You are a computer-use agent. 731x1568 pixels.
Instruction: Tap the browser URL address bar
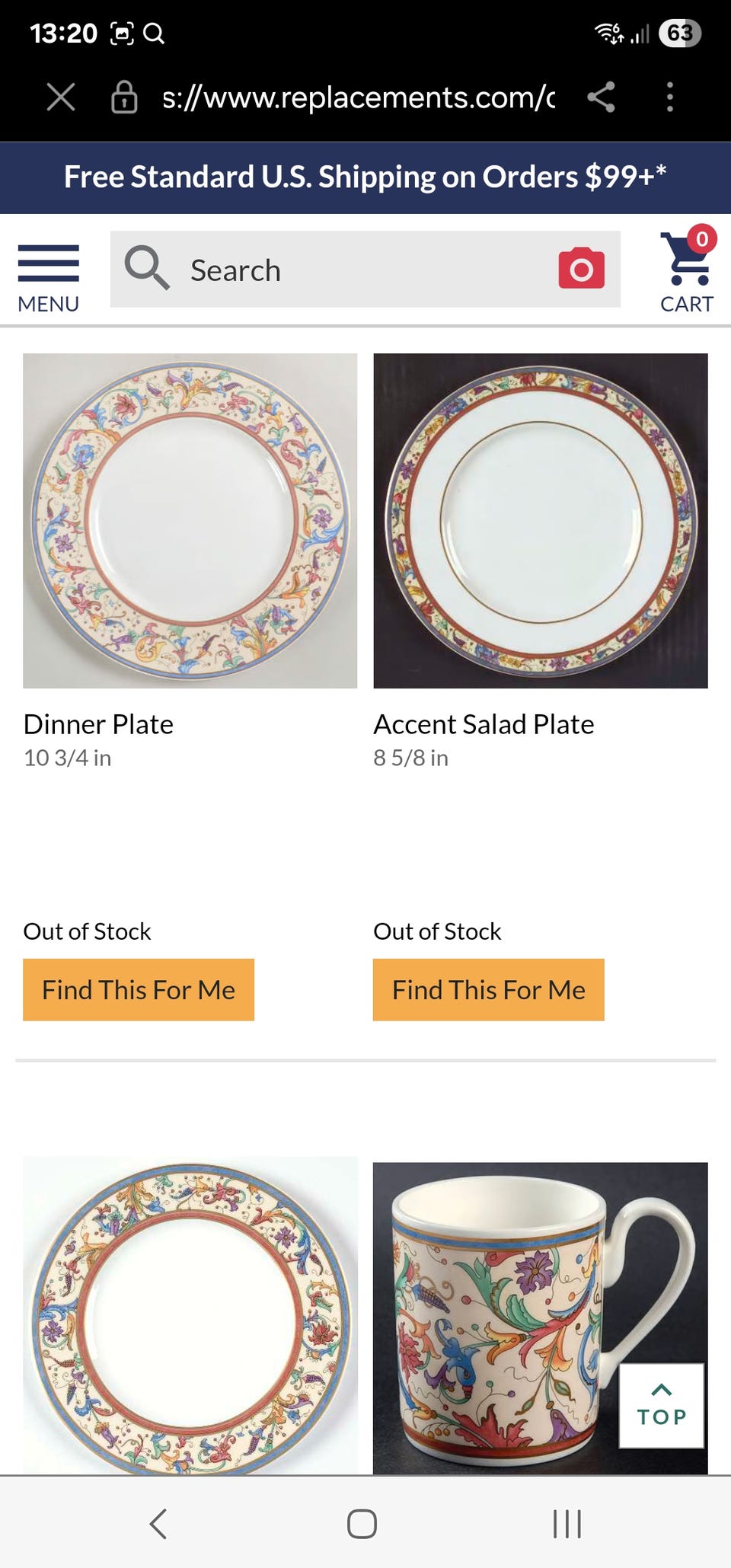click(358, 97)
